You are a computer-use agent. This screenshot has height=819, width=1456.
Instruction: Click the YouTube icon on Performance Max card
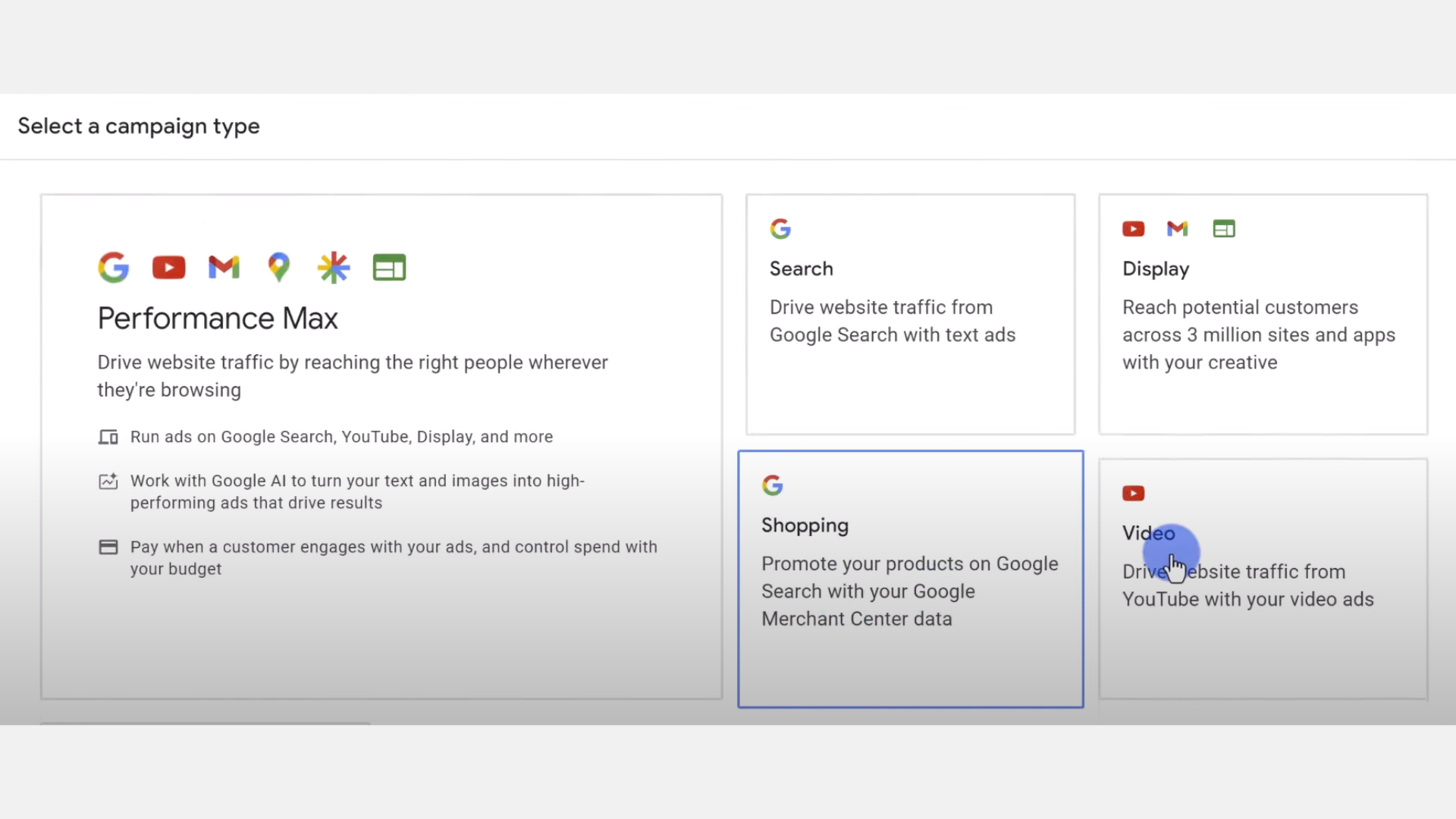click(x=168, y=267)
